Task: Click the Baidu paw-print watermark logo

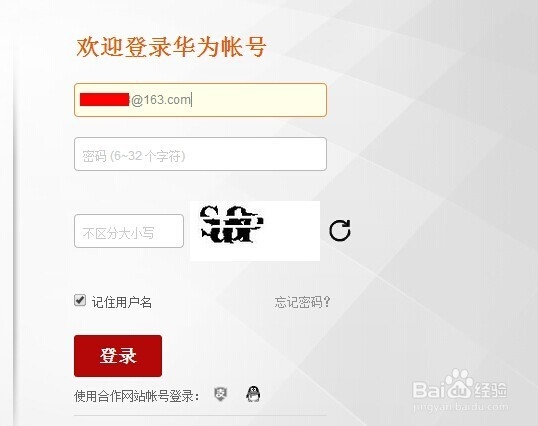Action: pos(460,383)
